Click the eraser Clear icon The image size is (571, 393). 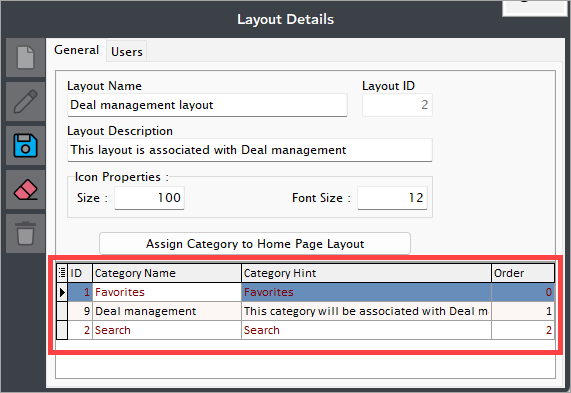point(25,189)
